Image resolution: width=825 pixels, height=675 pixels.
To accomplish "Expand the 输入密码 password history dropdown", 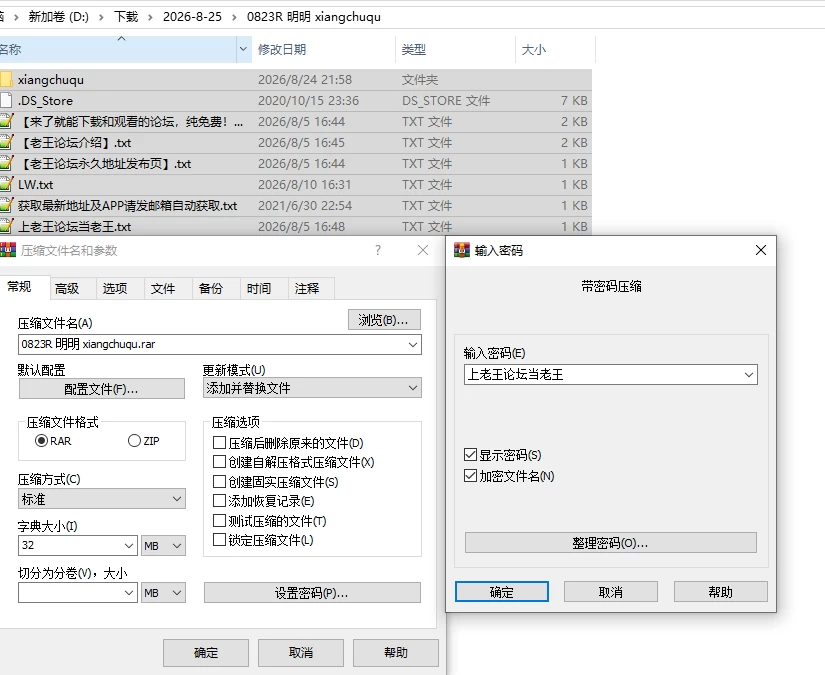I will tap(748, 375).
